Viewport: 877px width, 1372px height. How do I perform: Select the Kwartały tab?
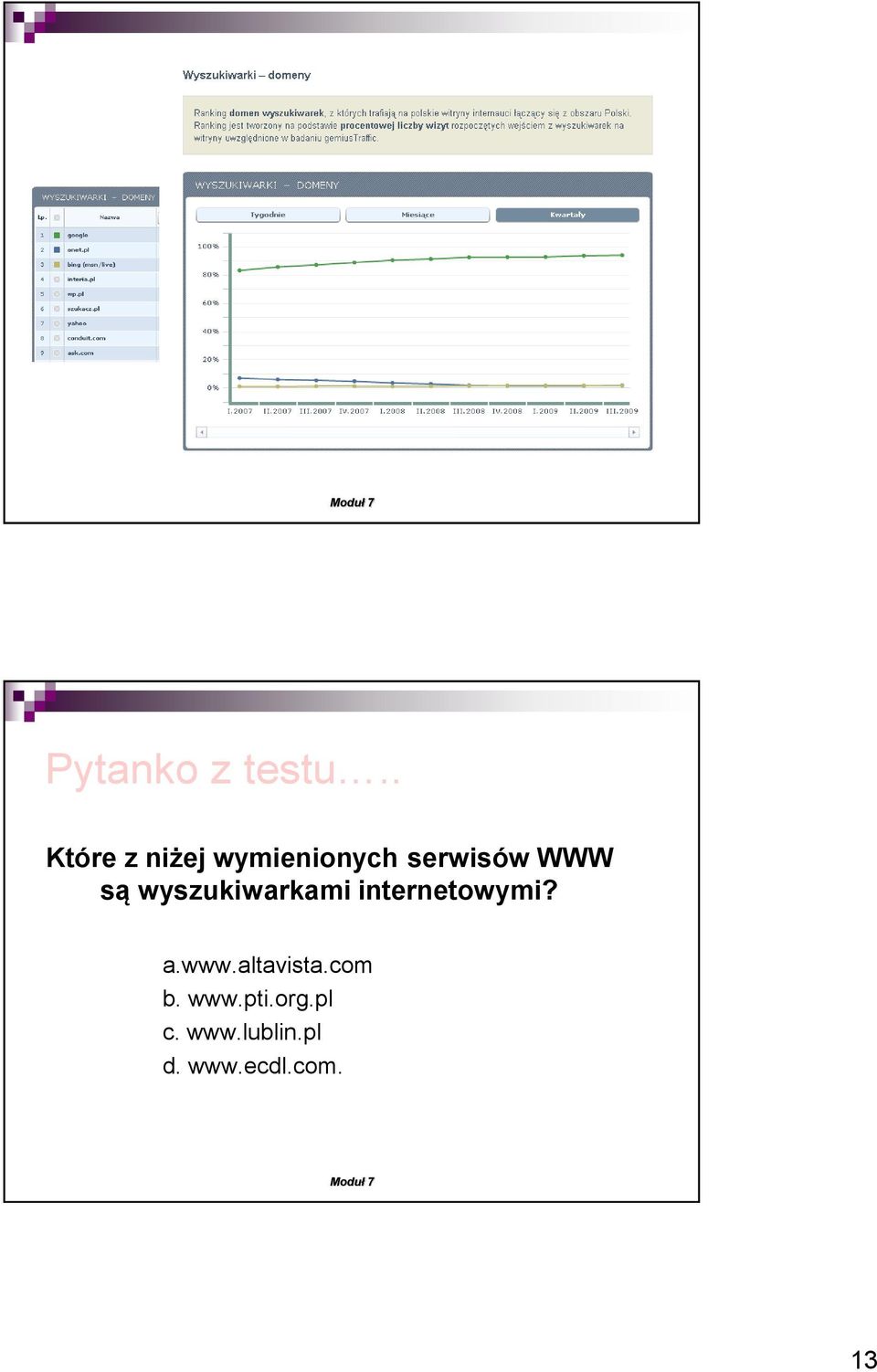pyautogui.click(x=567, y=215)
